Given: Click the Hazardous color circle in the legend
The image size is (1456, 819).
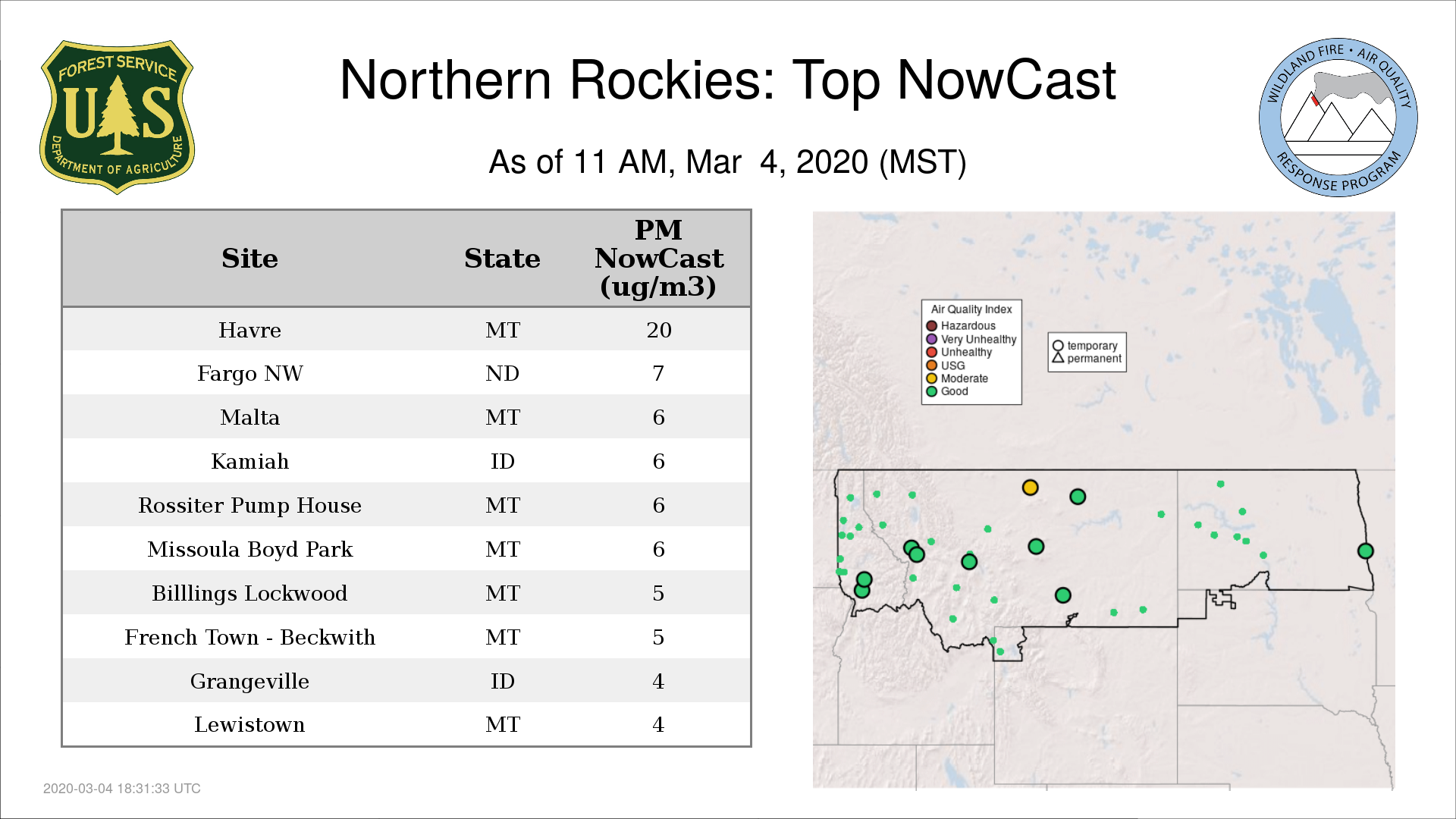Looking at the screenshot, I should coord(932,326).
